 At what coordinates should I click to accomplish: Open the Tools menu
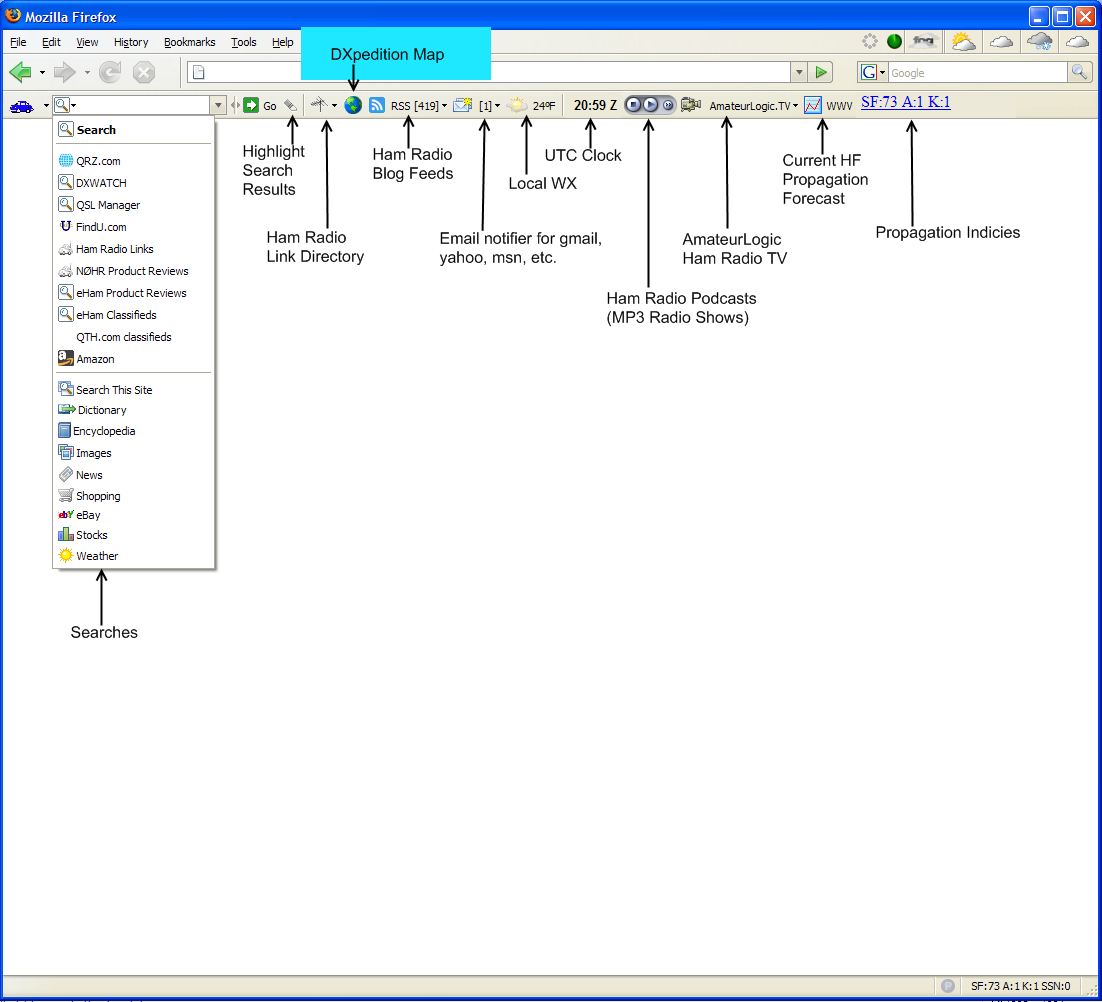(x=244, y=42)
